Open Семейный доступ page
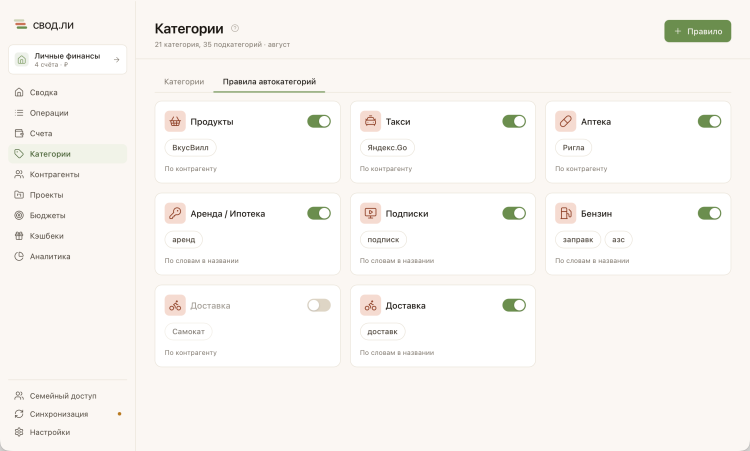Image resolution: width=750 pixels, height=451 pixels. click(67, 396)
